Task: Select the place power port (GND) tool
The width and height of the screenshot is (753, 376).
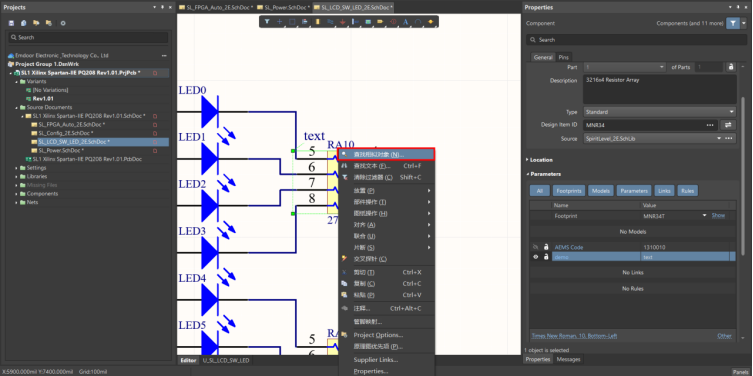Action: [x=343, y=22]
